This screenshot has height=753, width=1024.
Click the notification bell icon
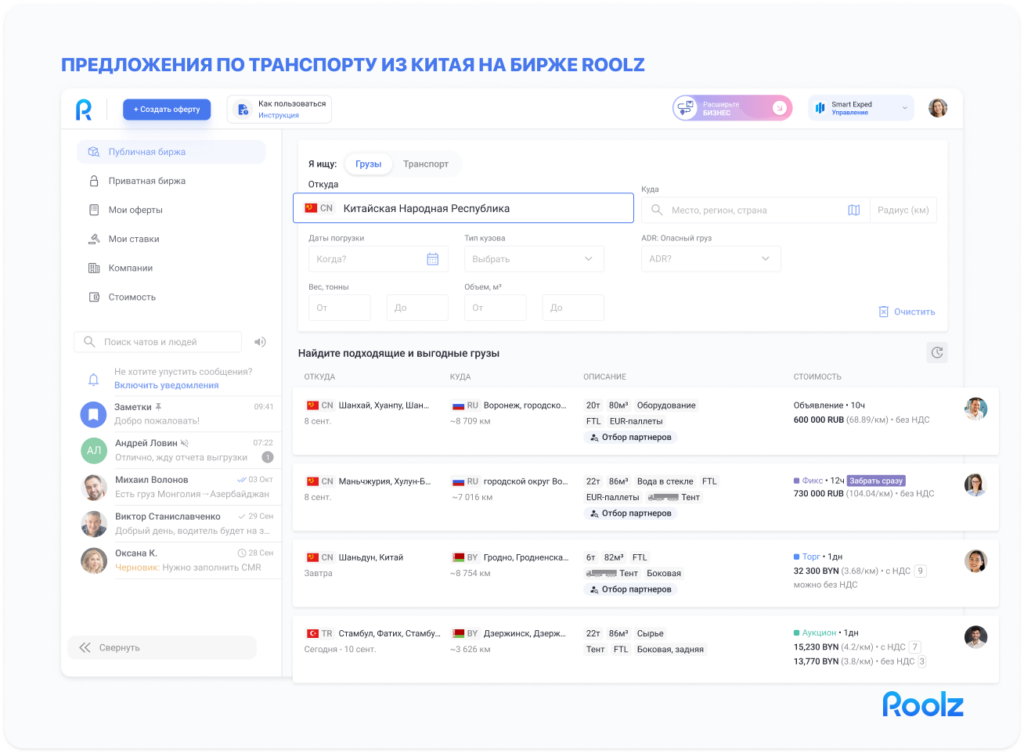coord(93,379)
